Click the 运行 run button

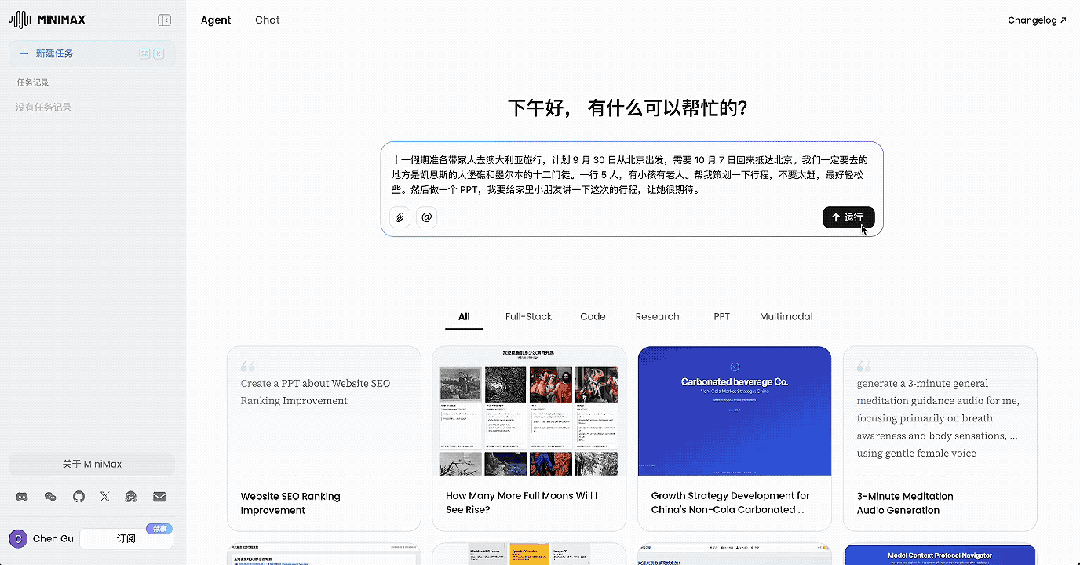849,217
